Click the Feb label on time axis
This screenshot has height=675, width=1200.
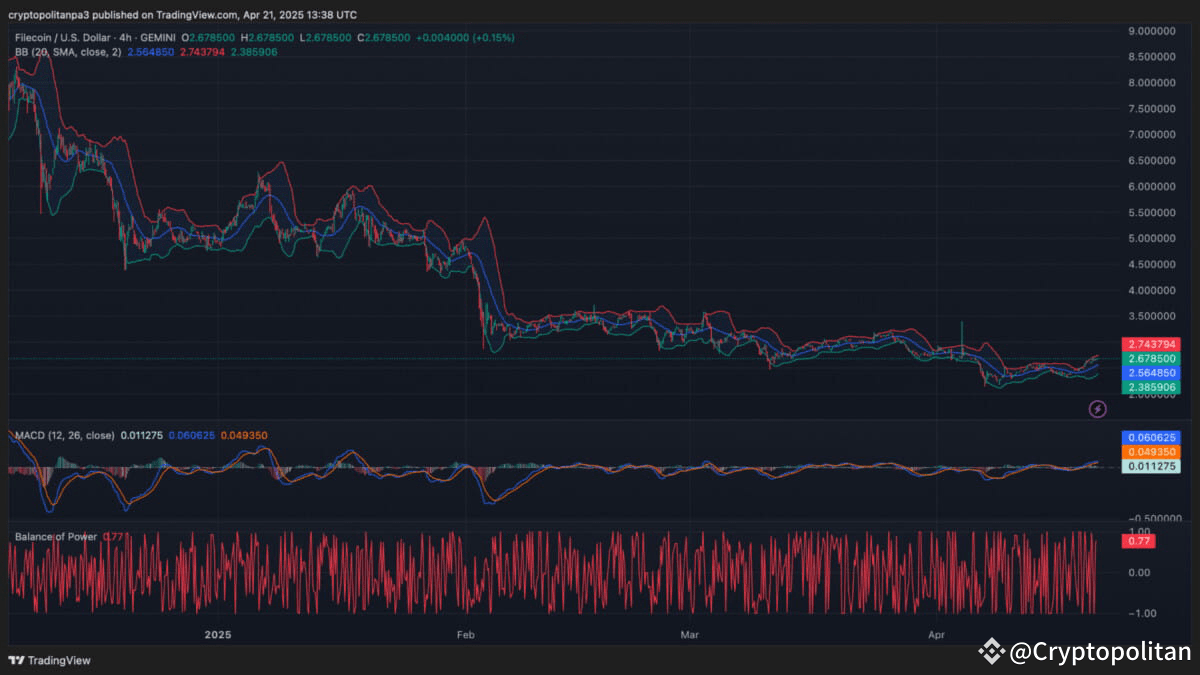tap(465, 635)
